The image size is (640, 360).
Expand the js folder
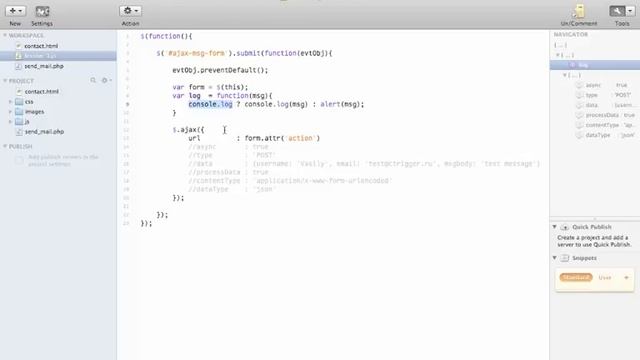pos(10,122)
